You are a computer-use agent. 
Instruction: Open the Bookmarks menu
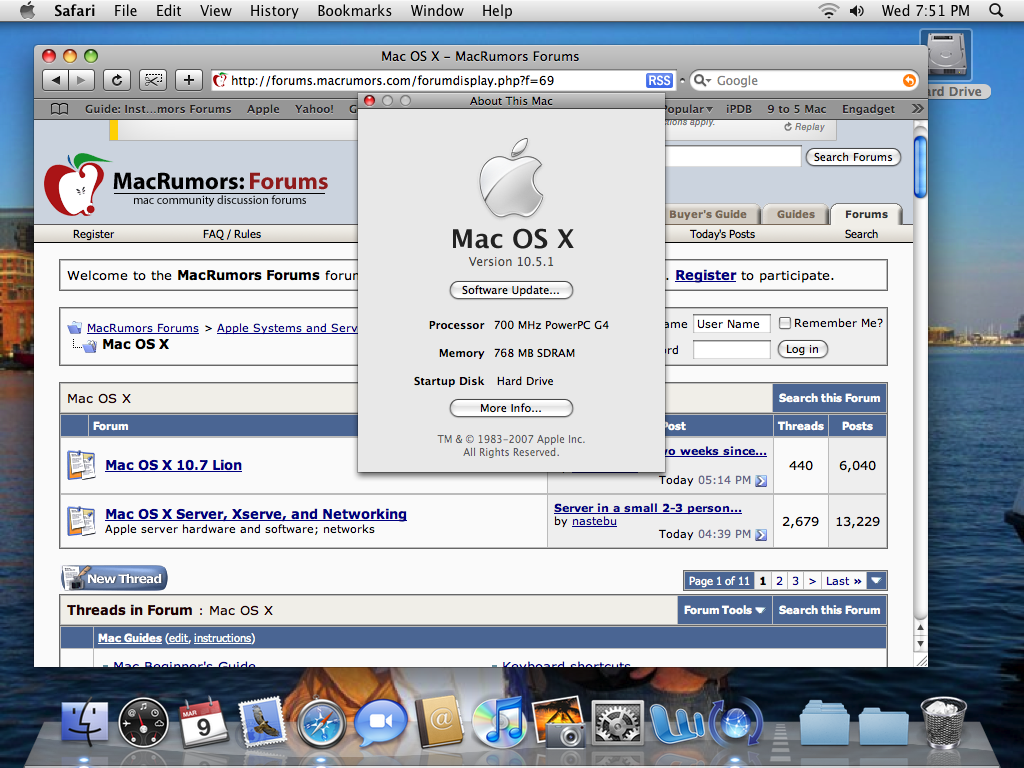pyautogui.click(x=355, y=10)
